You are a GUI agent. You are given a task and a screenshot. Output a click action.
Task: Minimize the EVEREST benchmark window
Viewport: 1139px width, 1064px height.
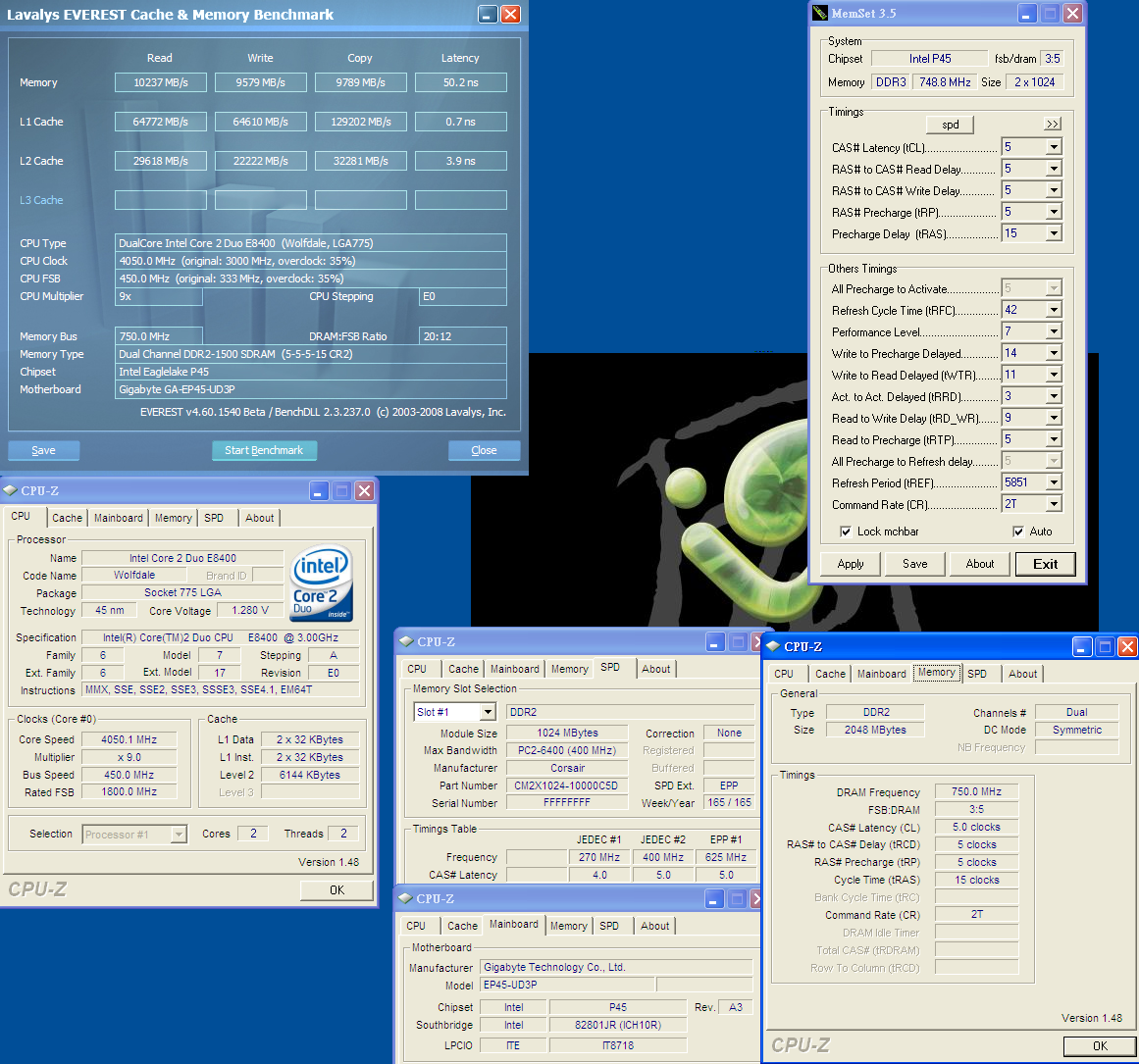point(488,14)
